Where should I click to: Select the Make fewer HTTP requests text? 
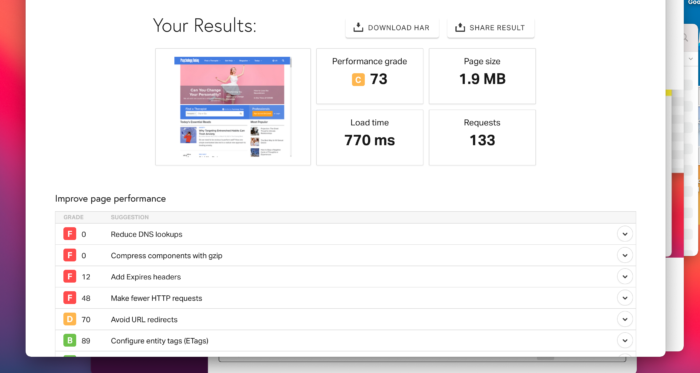[156, 298]
